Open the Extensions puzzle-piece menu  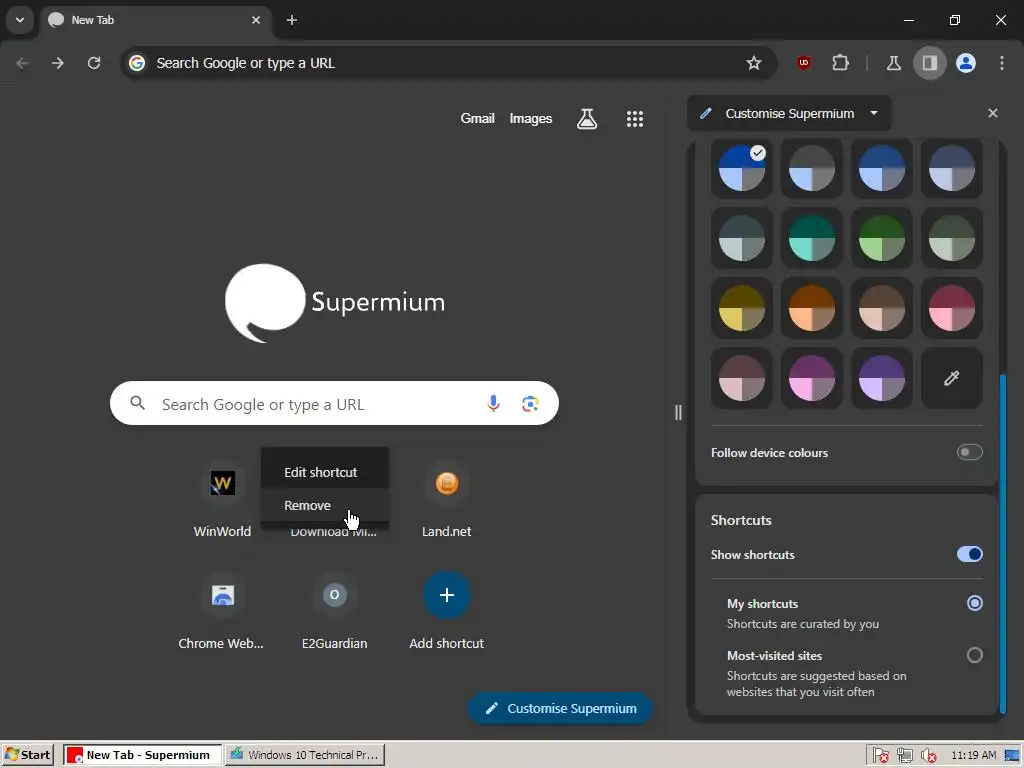[x=840, y=63]
